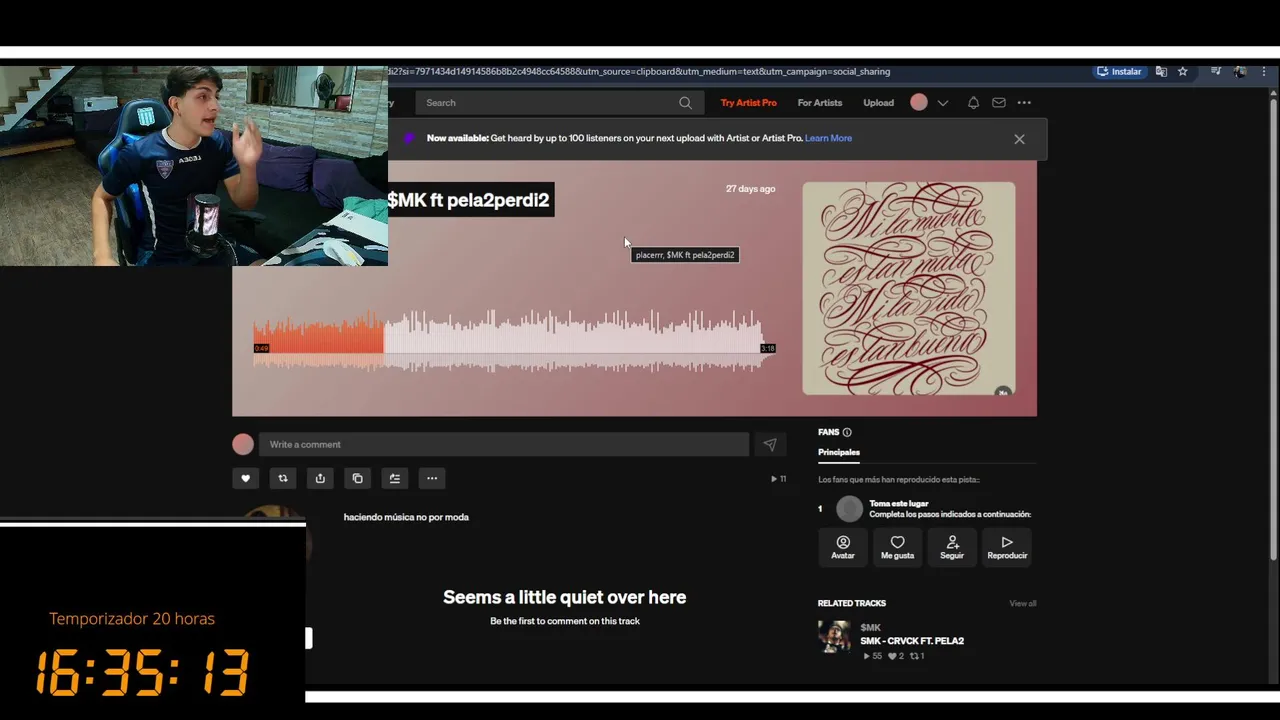Open the browser media control icon

coord(1216,71)
